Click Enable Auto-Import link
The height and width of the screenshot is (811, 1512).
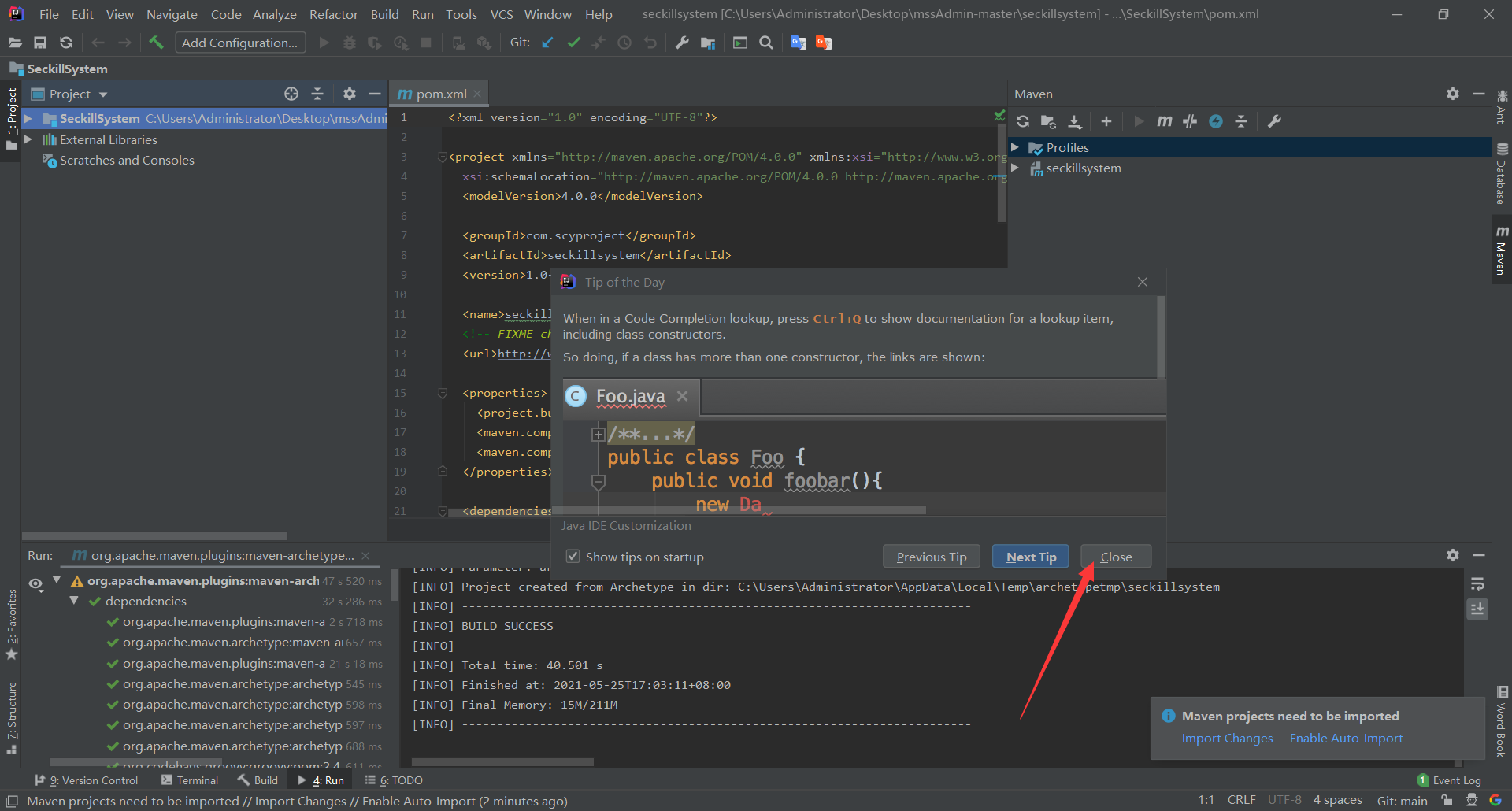(x=1346, y=739)
